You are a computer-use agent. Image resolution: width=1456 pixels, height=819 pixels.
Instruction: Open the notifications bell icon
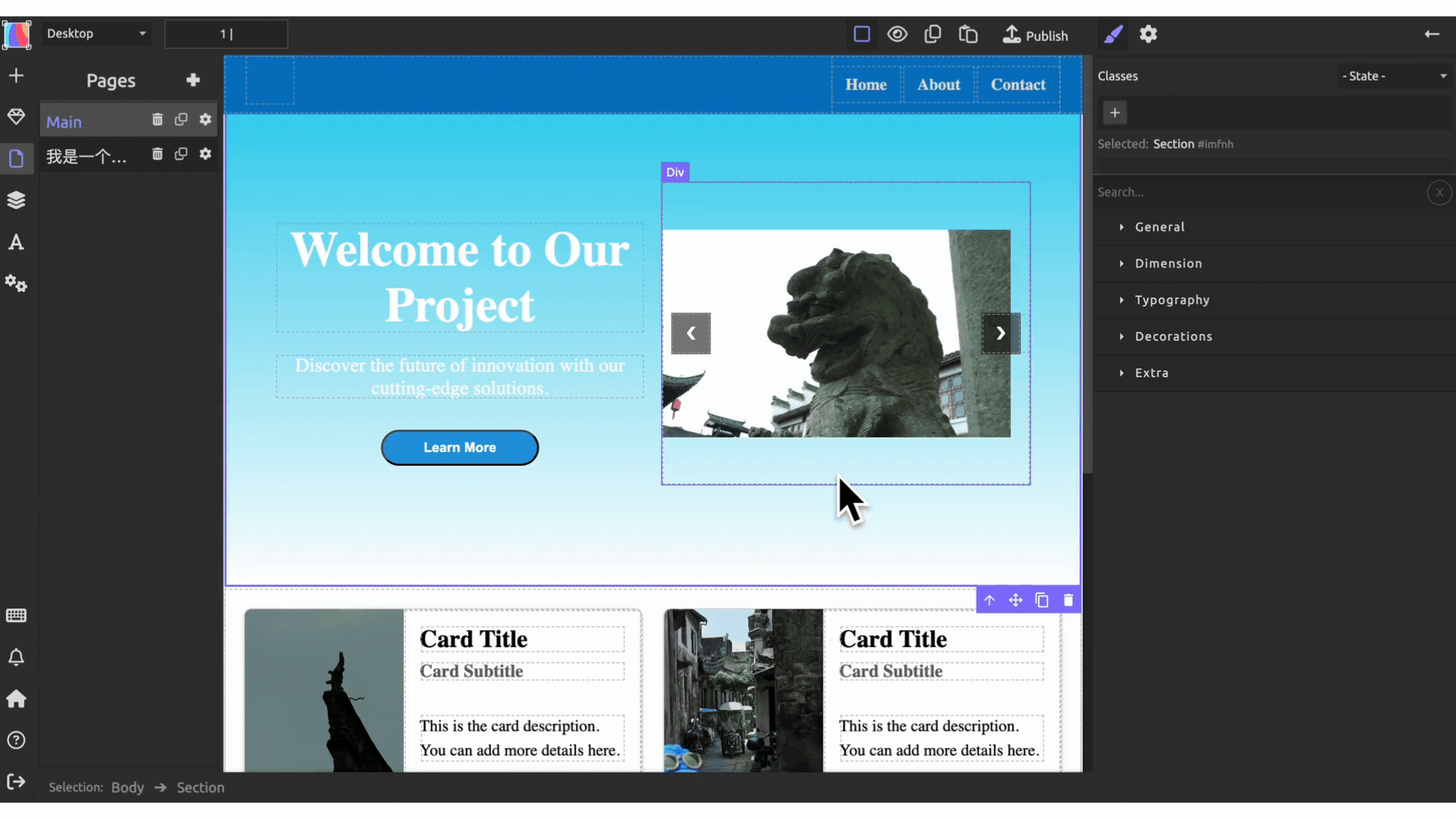[x=16, y=657]
